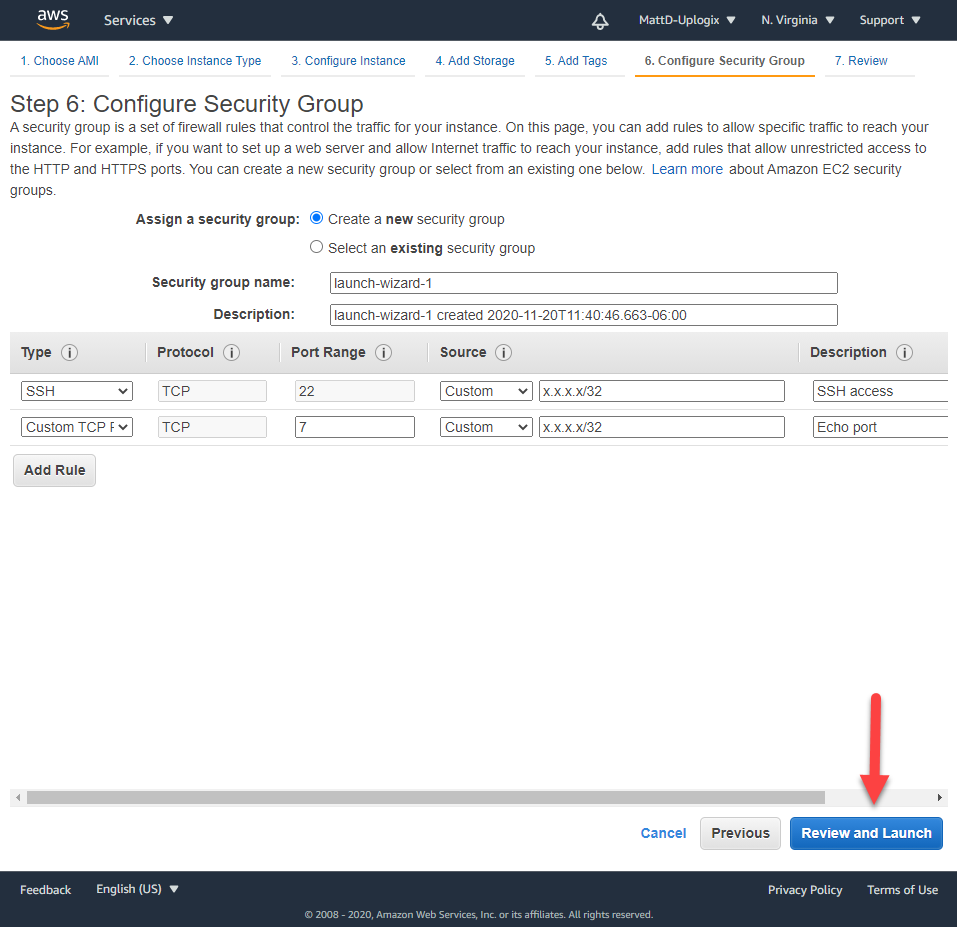Click info icon beside Port Range header

(383, 353)
